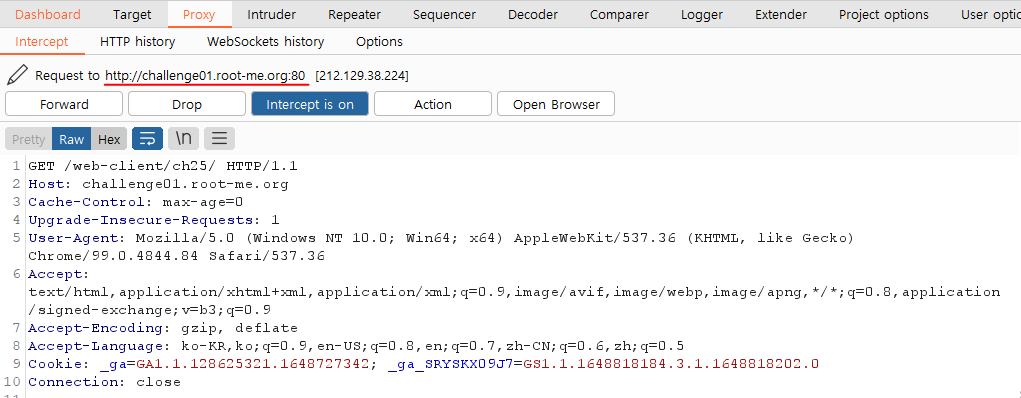Click the Accept-Language header line
The image size is (1021, 398).
point(356,346)
